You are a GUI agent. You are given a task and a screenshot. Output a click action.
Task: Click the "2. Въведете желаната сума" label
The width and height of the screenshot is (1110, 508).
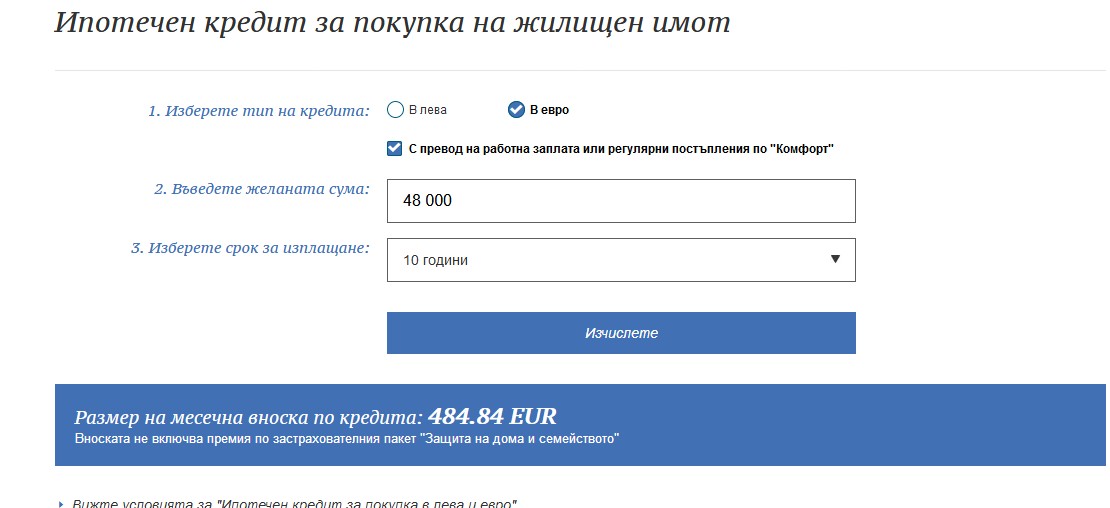pyautogui.click(x=262, y=189)
